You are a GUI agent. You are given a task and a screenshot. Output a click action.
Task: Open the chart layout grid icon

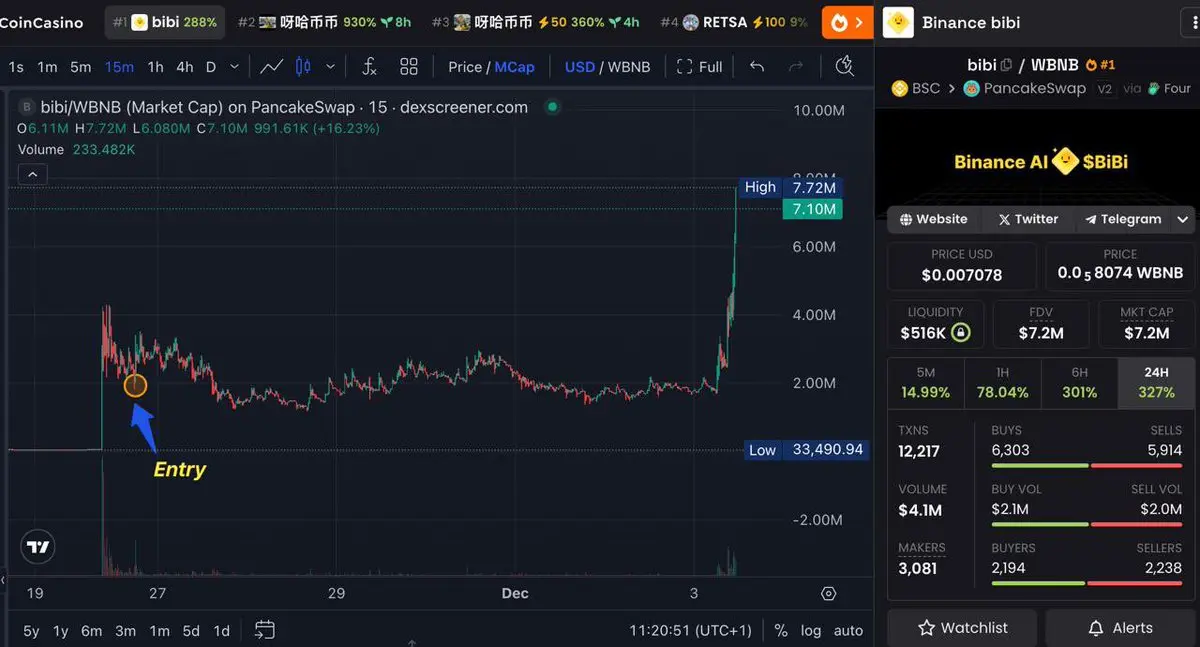pos(409,67)
